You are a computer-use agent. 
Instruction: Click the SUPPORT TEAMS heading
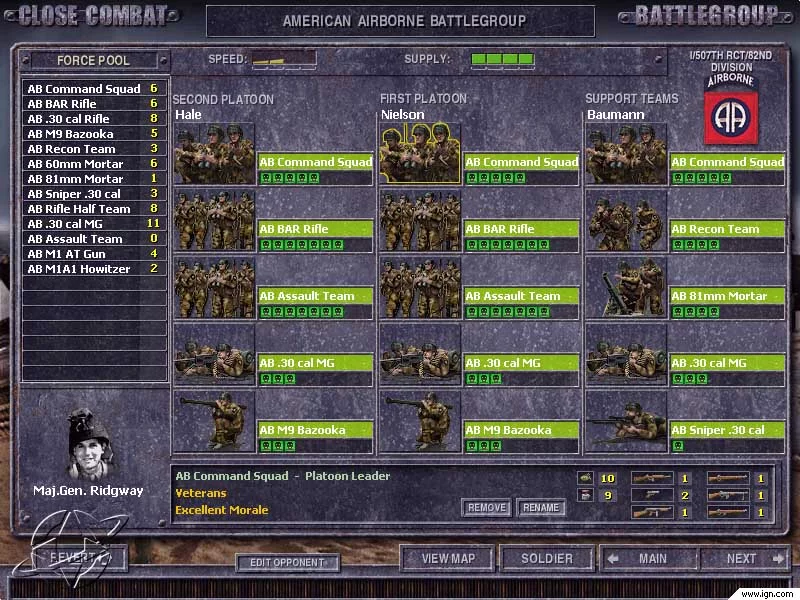(x=632, y=98)
